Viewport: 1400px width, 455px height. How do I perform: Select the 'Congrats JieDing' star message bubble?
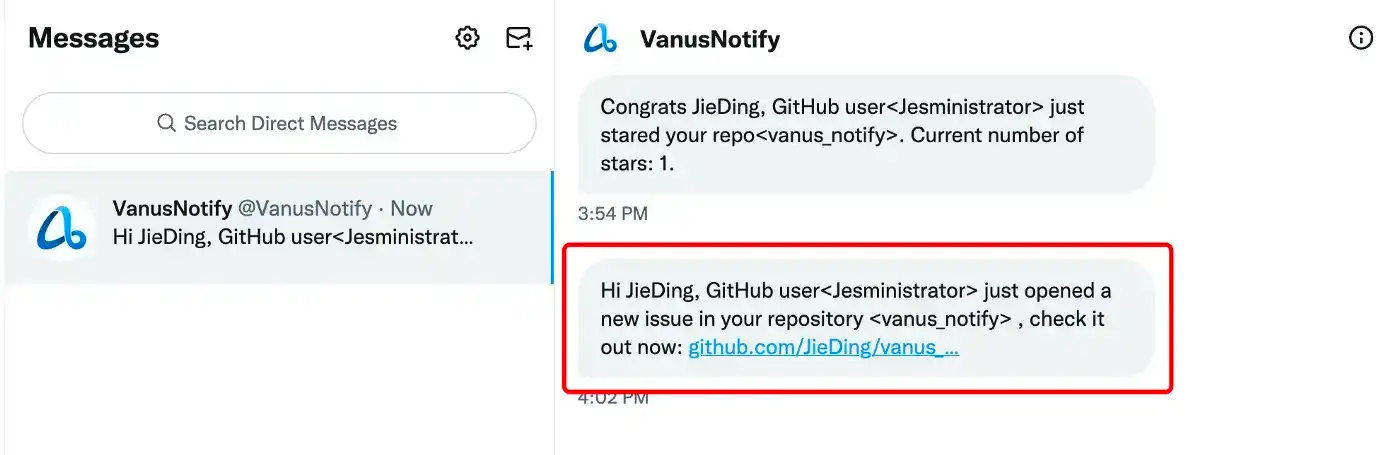866,134
